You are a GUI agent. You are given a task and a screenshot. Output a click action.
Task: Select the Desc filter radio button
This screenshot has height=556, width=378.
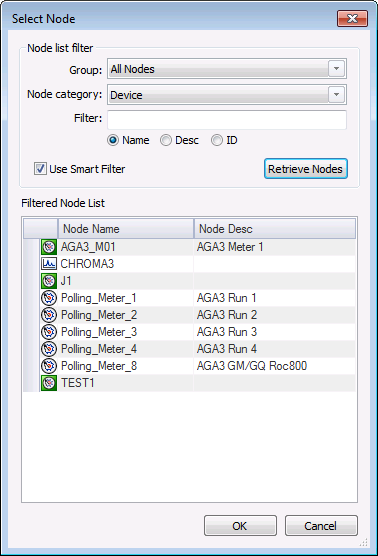[x=166, y=140]
